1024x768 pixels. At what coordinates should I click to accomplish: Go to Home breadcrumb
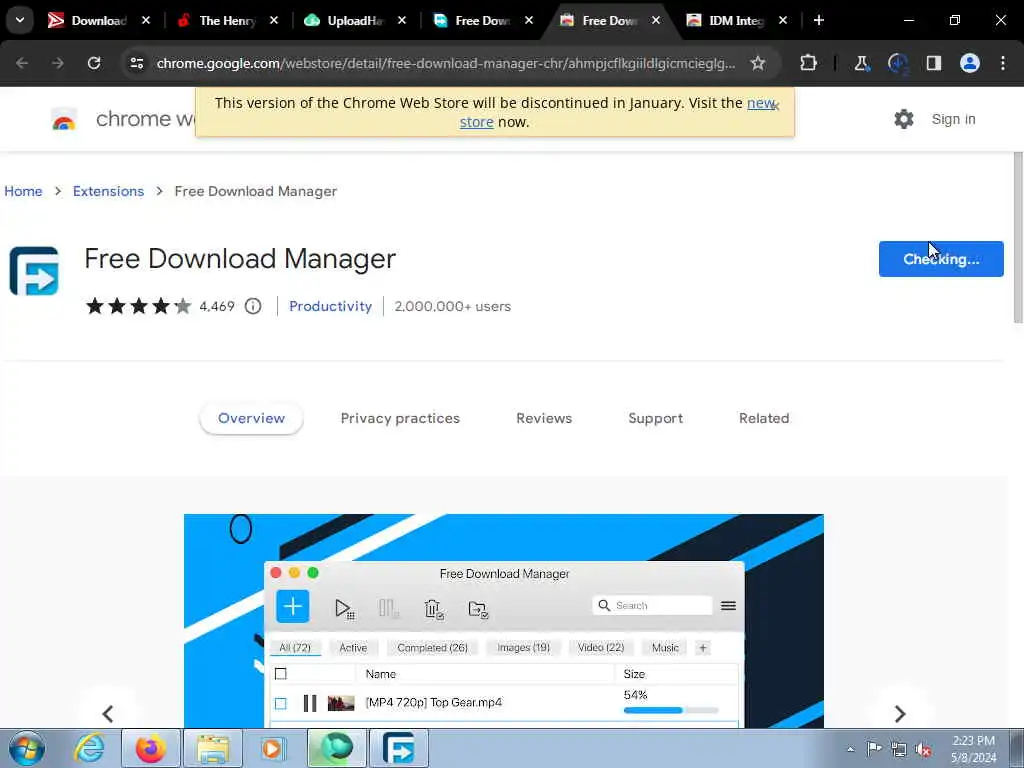pos(24,191)
